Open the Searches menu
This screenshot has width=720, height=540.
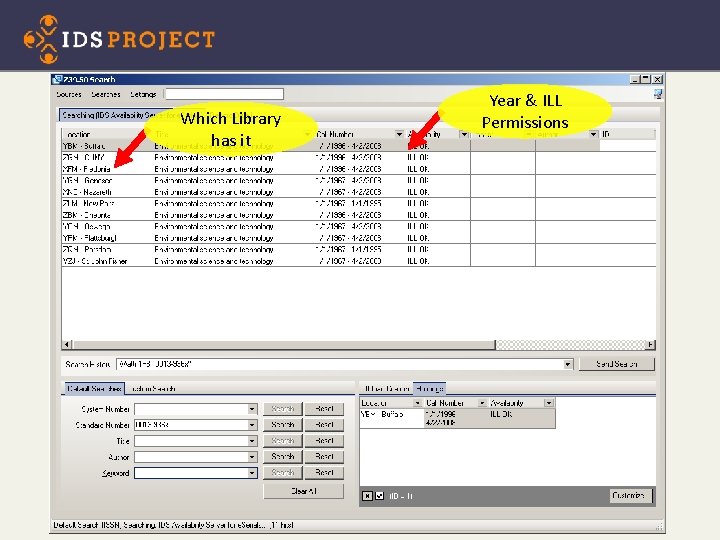coord(106,94)
